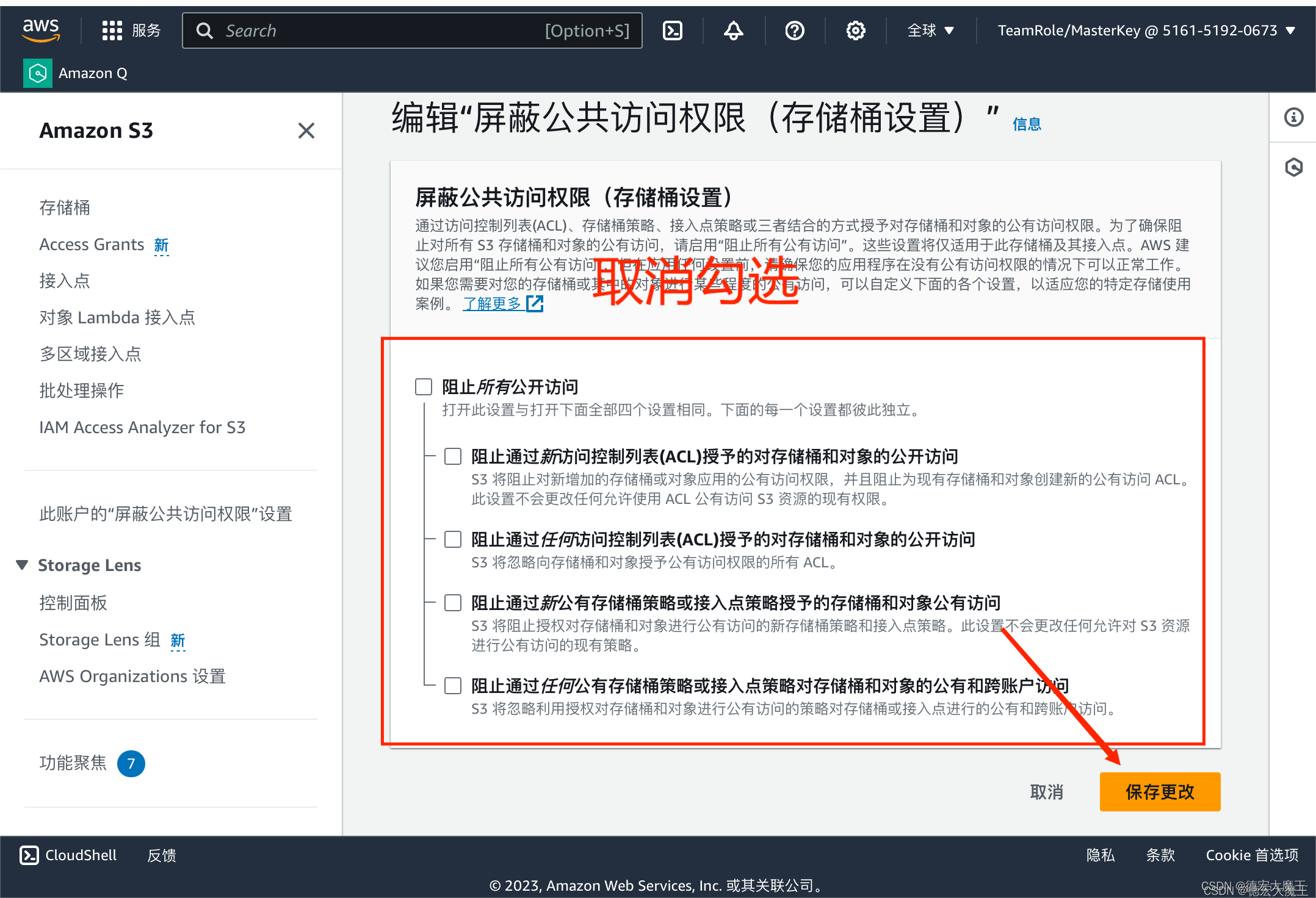Viewport: 1316px width, 898px height.
Task: Click CloudShell icon in the footer
Action: [x=29, y=855]
